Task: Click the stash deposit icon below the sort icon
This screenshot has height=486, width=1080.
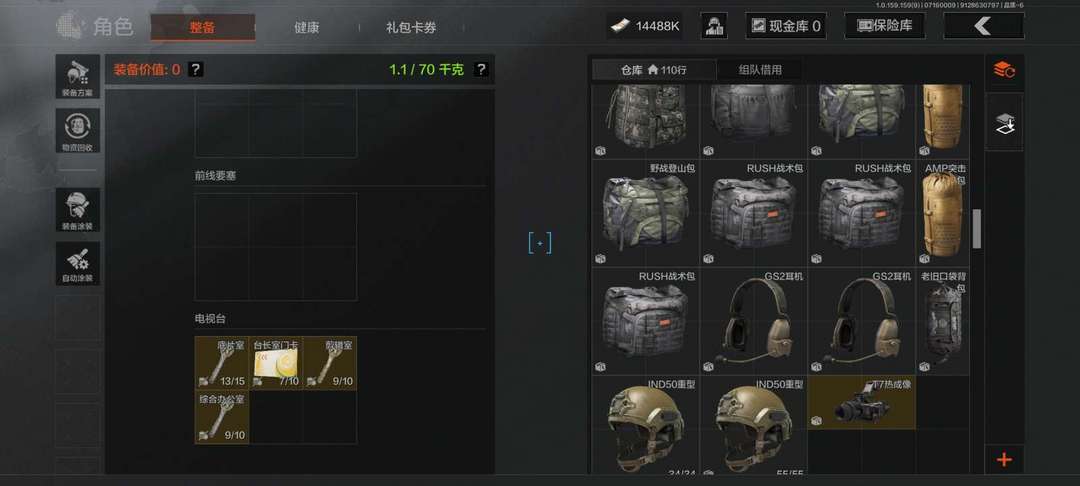Action: coord(1004,125)
